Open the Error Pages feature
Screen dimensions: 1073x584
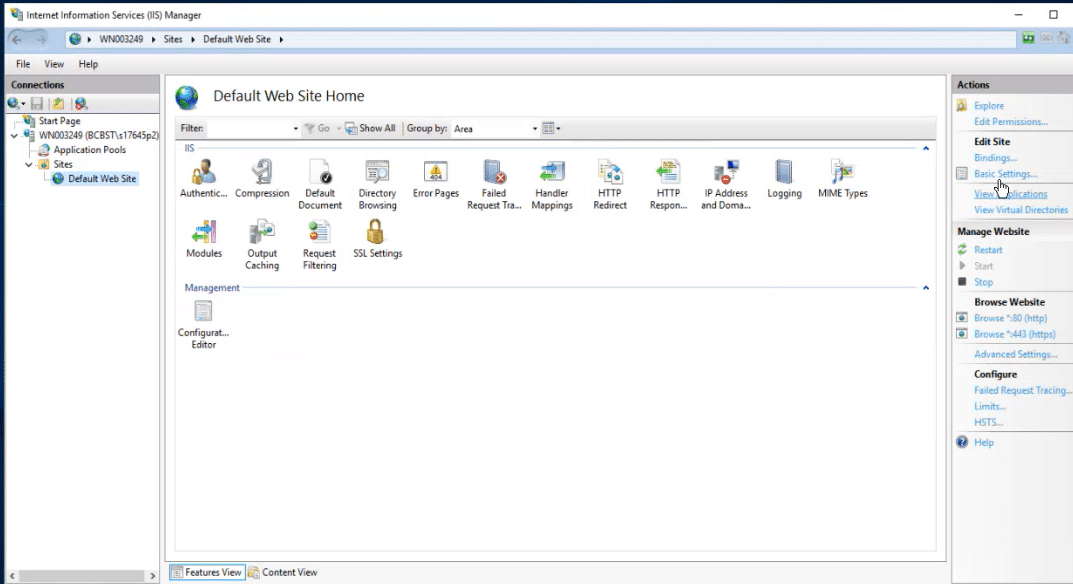435,173
